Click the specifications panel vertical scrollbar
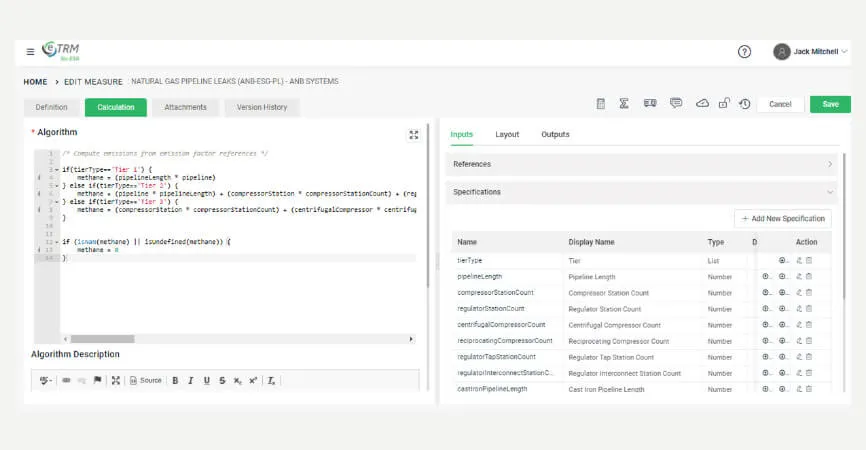 point(843,226)
